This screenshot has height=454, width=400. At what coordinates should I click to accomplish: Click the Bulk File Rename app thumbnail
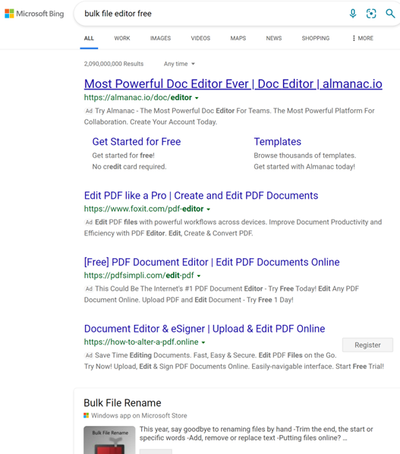click(109, 440)
